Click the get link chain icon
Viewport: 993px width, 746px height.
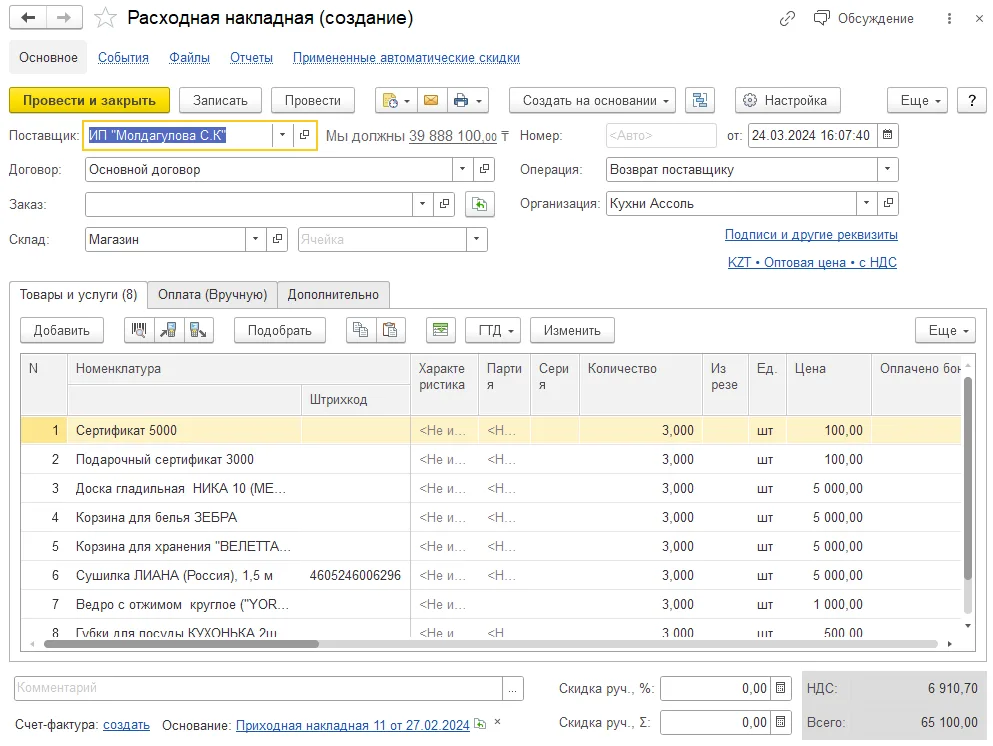tap(787, 18)
